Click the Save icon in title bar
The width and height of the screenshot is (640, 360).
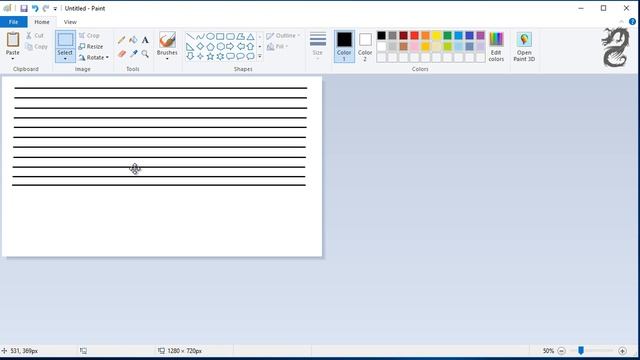pos(24,8)
